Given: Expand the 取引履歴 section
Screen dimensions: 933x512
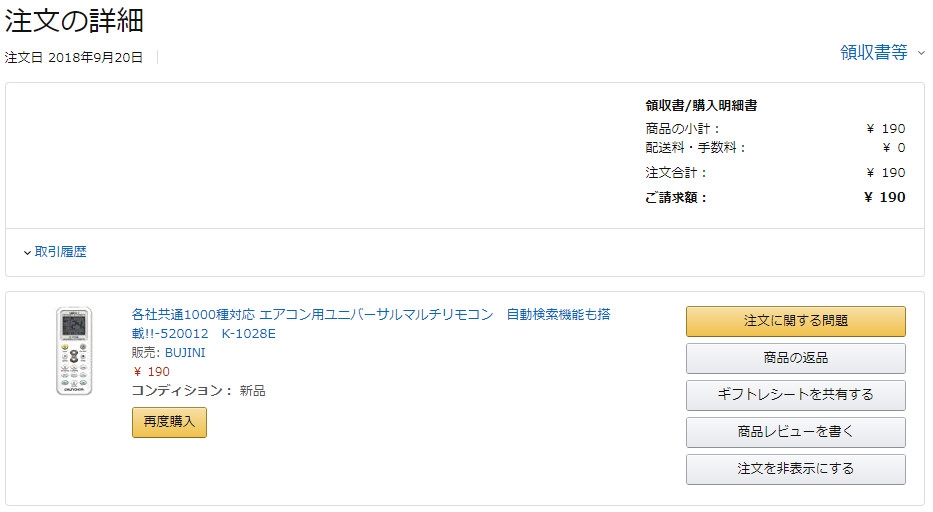Looking at the screenshot, I should (x=60, y=252).
